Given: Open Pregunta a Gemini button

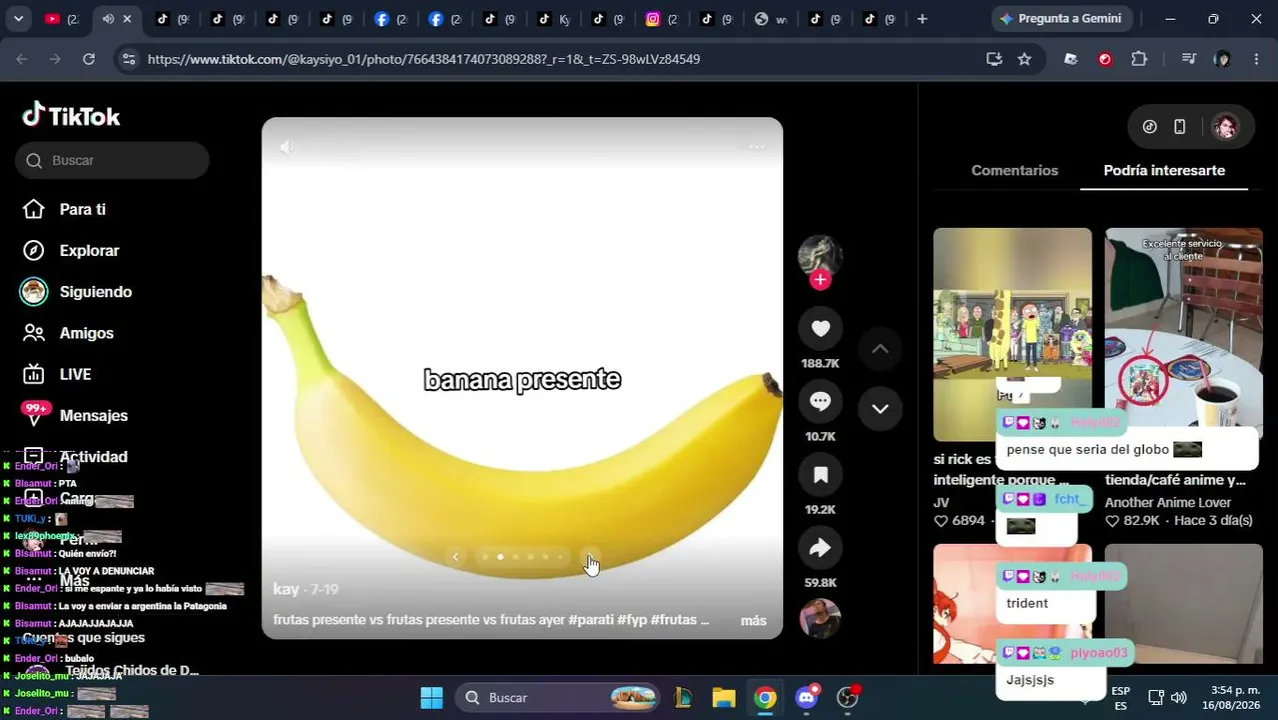Looking at the screenshot, I should [1061, 19].
